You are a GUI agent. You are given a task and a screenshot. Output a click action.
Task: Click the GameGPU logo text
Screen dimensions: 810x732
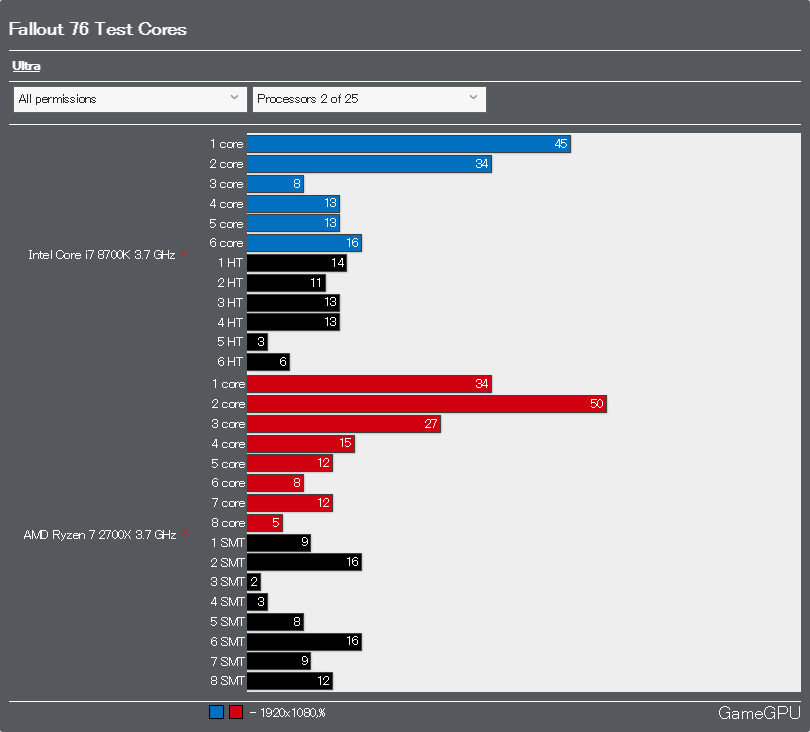coord(759,713)
